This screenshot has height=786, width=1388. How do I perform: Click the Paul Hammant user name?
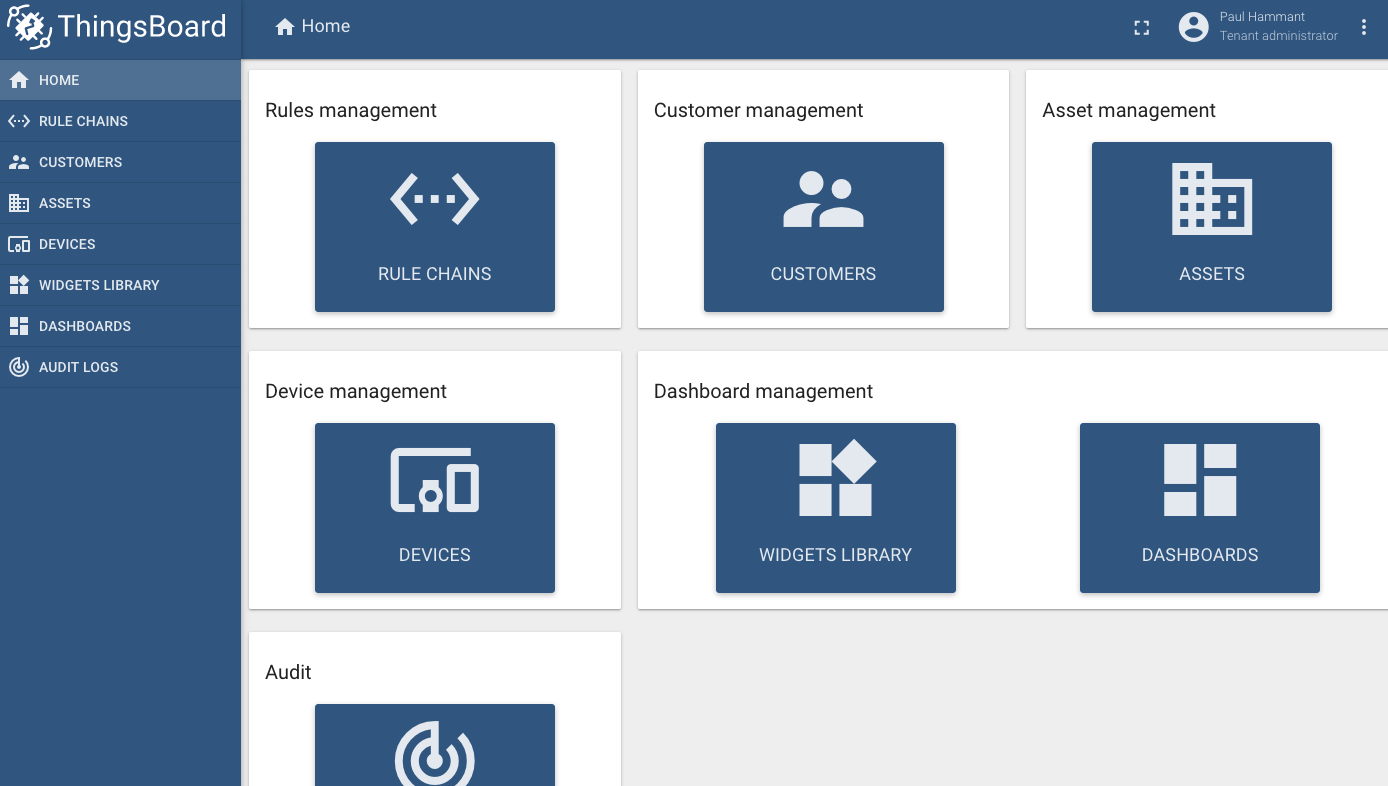[1262, 17]
